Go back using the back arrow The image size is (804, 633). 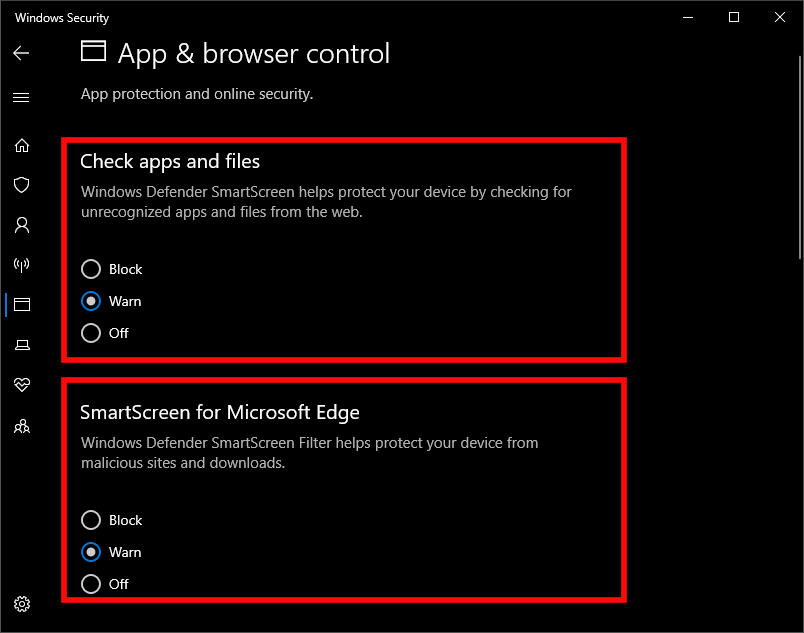tap(21, 53)
